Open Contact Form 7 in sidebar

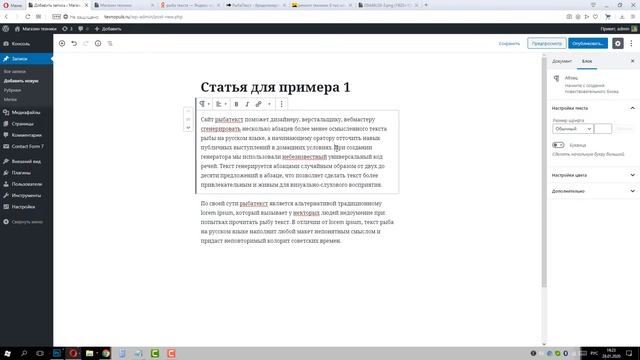click(x=26, y=146)
